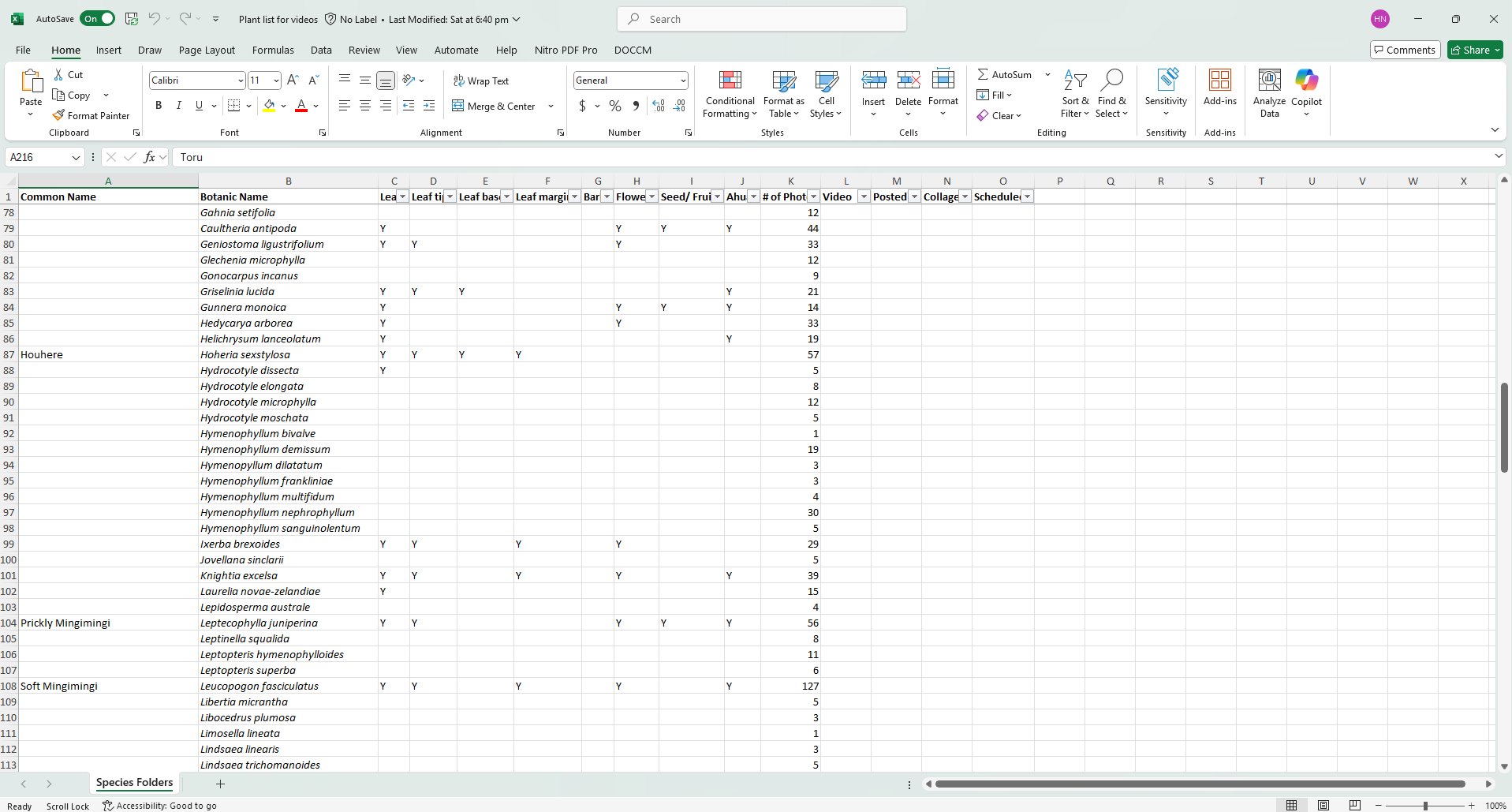Open Conditional Formatting icon

[x=730, y=80]
